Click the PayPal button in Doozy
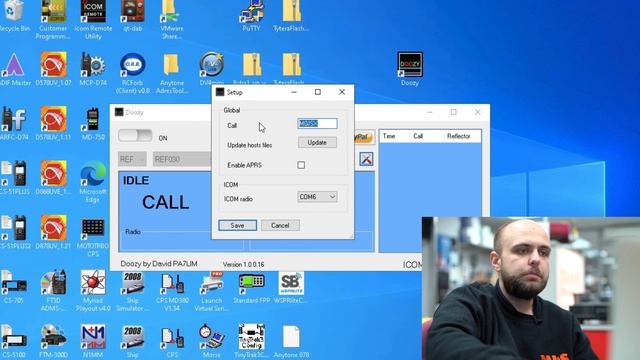This screenshot has height=360, width=640. click(363, 137)
